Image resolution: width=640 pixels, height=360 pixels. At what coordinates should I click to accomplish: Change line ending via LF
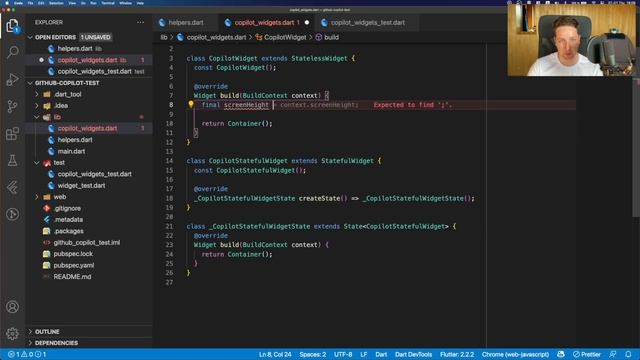click(364, 354)
